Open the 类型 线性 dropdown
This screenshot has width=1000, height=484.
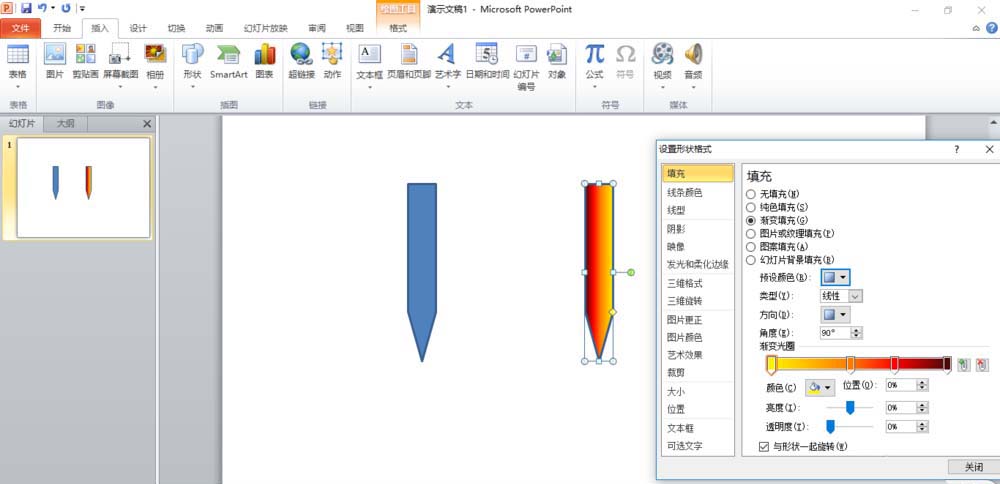point(841,296)
